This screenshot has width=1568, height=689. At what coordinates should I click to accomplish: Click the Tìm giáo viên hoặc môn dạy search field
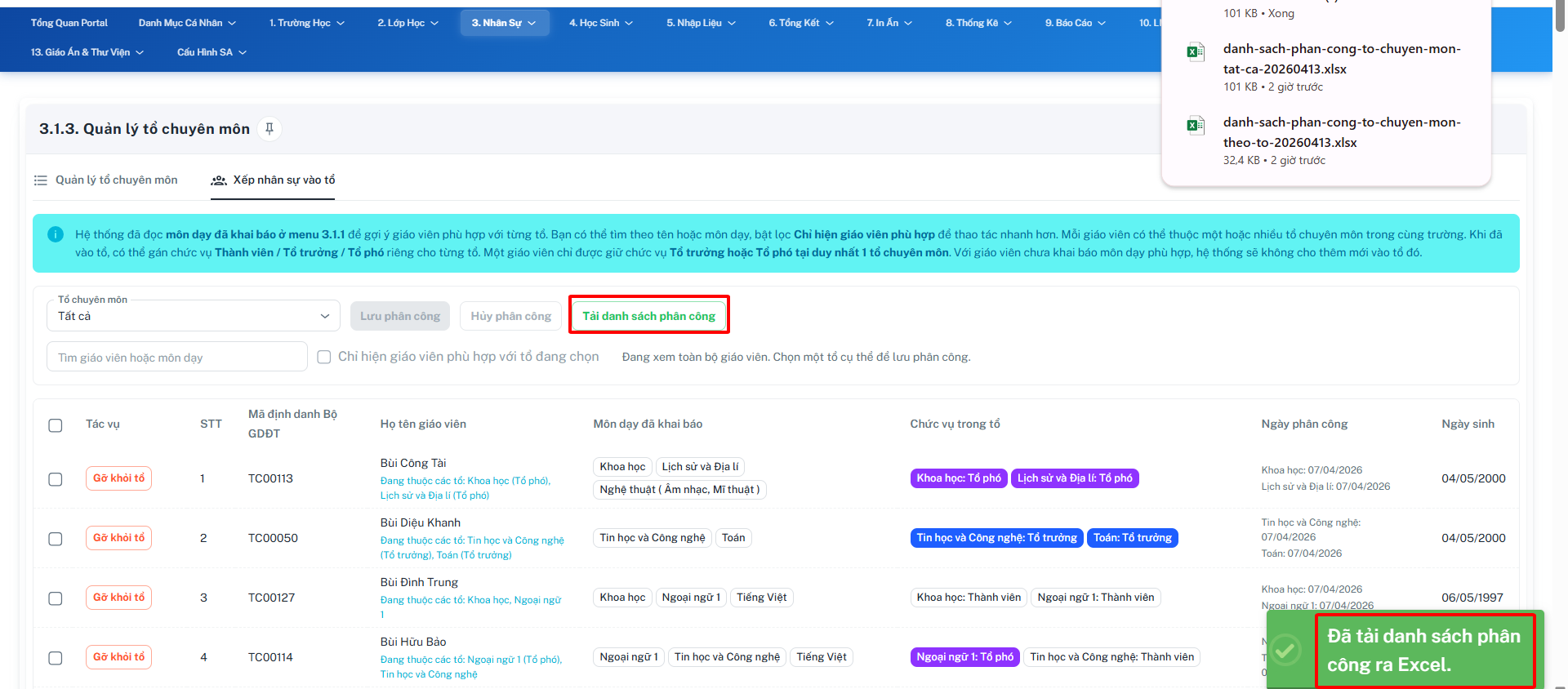[x=177, y=357]
